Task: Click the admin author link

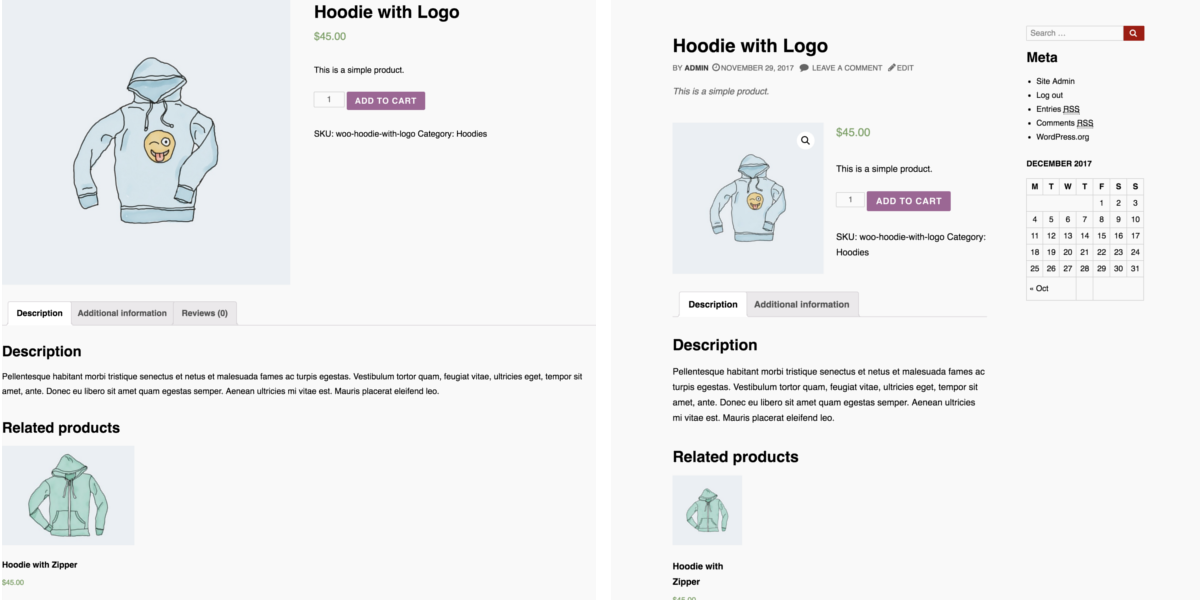Action: coord(696,68)
